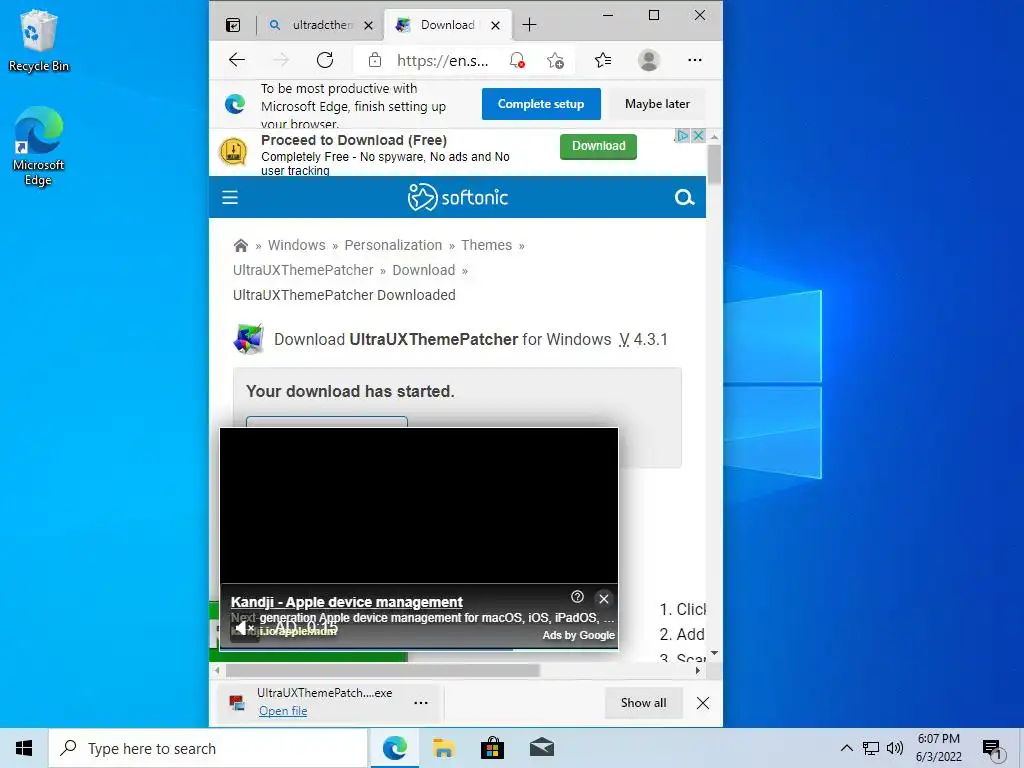Image resolution: width=1024 pixels, height=768 pixels.
Task: Select the Download tab
Action: 447,25
